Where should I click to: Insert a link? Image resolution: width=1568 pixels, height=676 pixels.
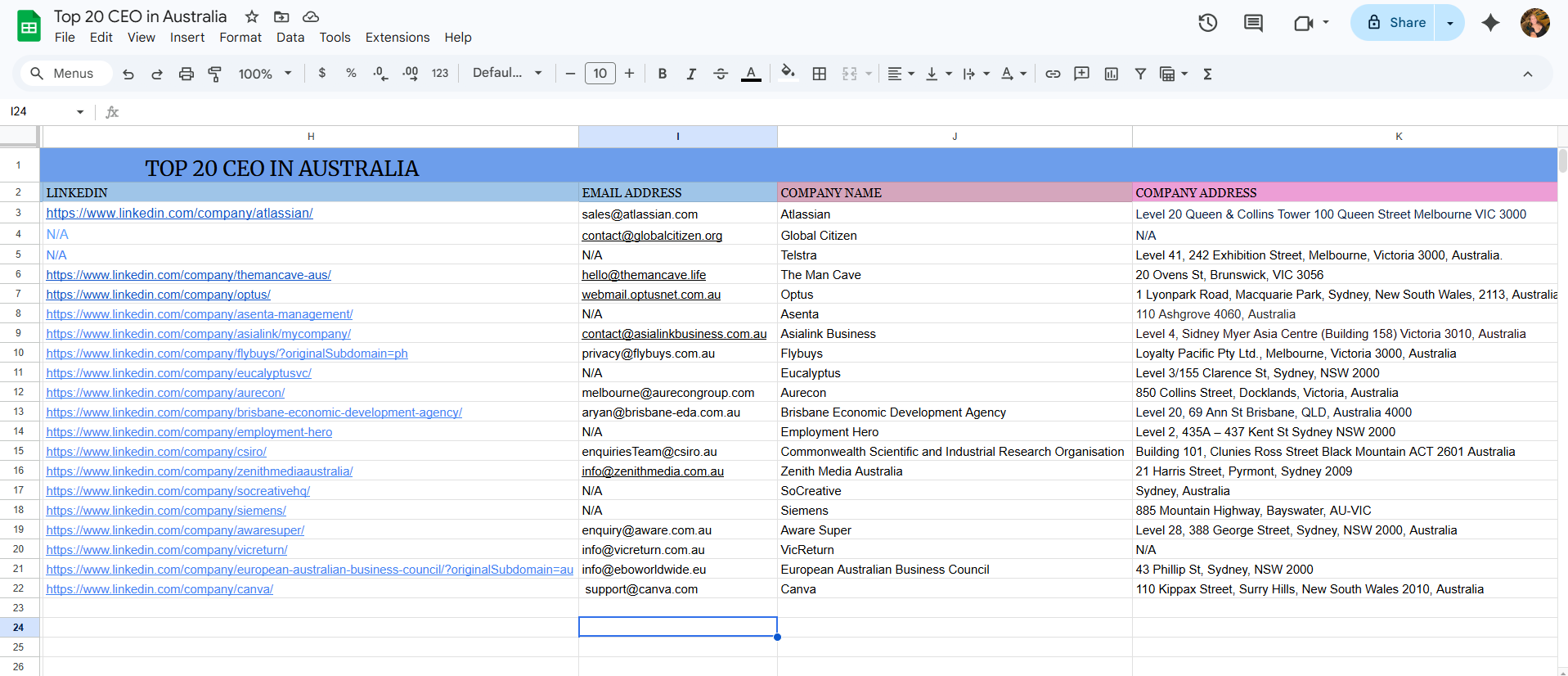click(x=1053, y=74)
